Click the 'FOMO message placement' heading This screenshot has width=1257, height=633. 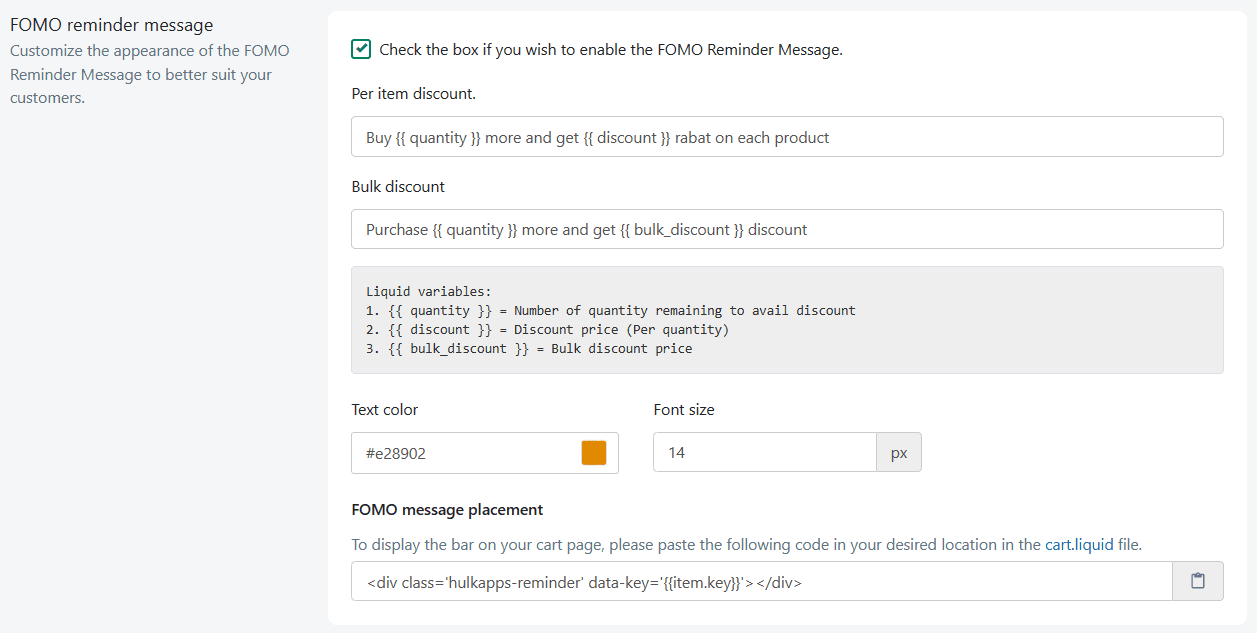point(447,510)
